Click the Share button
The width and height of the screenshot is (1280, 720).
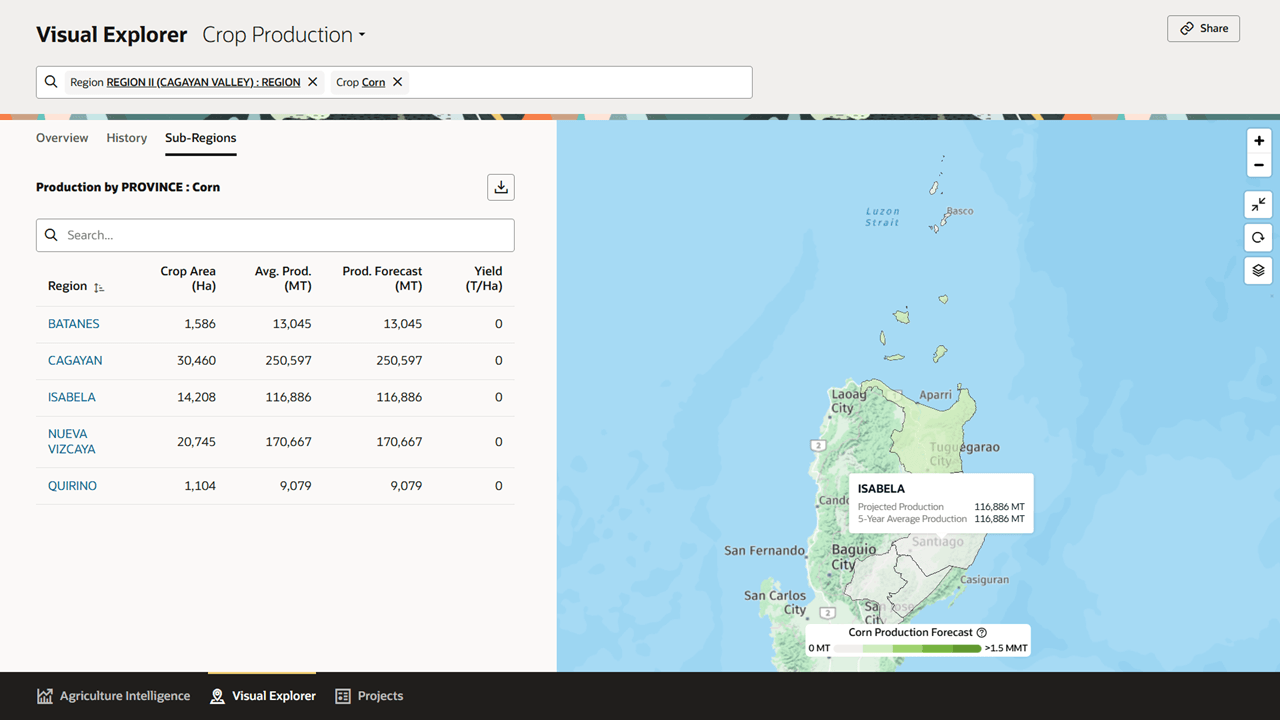[1203, 28]
